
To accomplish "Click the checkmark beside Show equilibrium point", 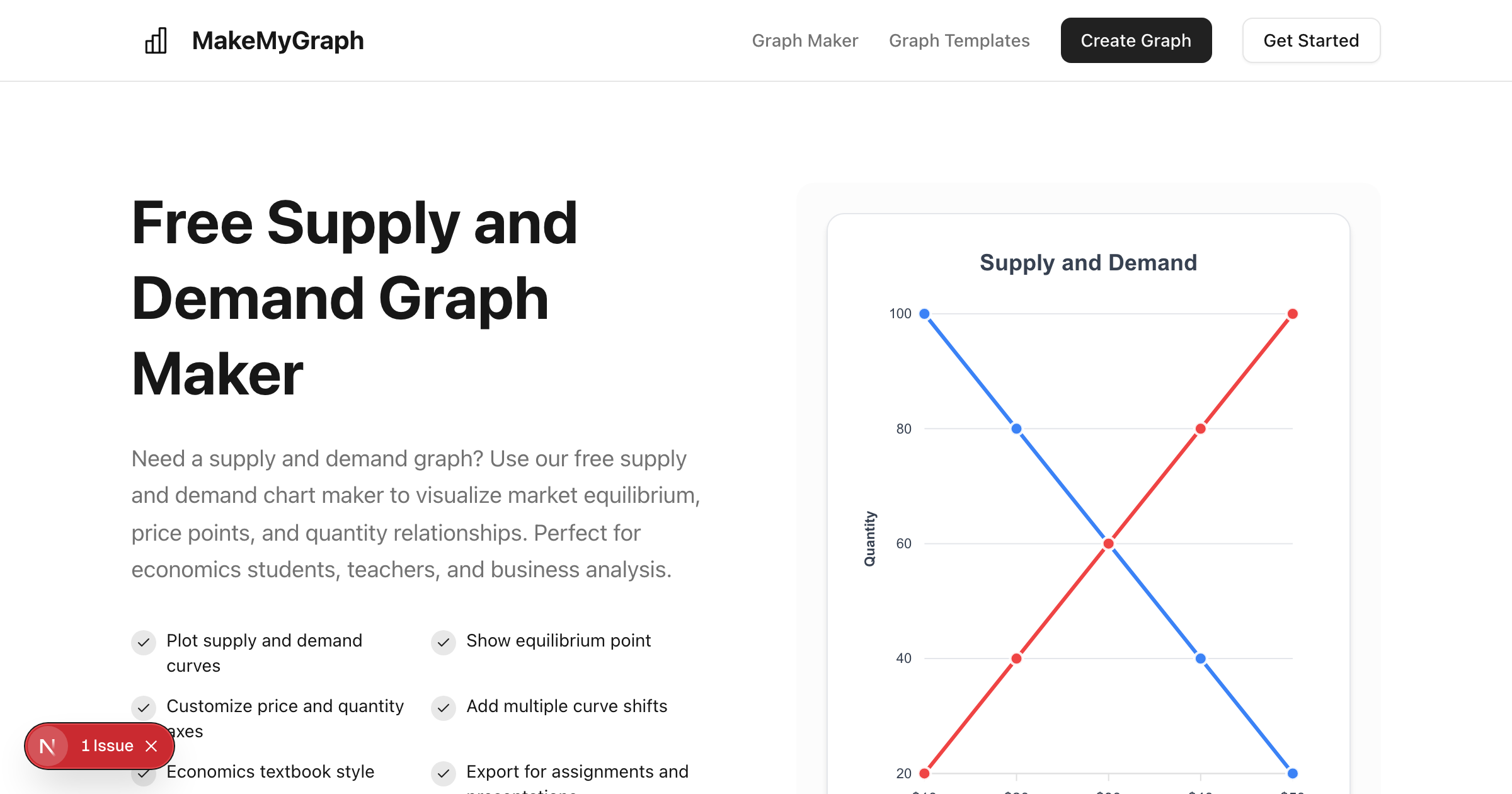I will click(x=444, y=643).
